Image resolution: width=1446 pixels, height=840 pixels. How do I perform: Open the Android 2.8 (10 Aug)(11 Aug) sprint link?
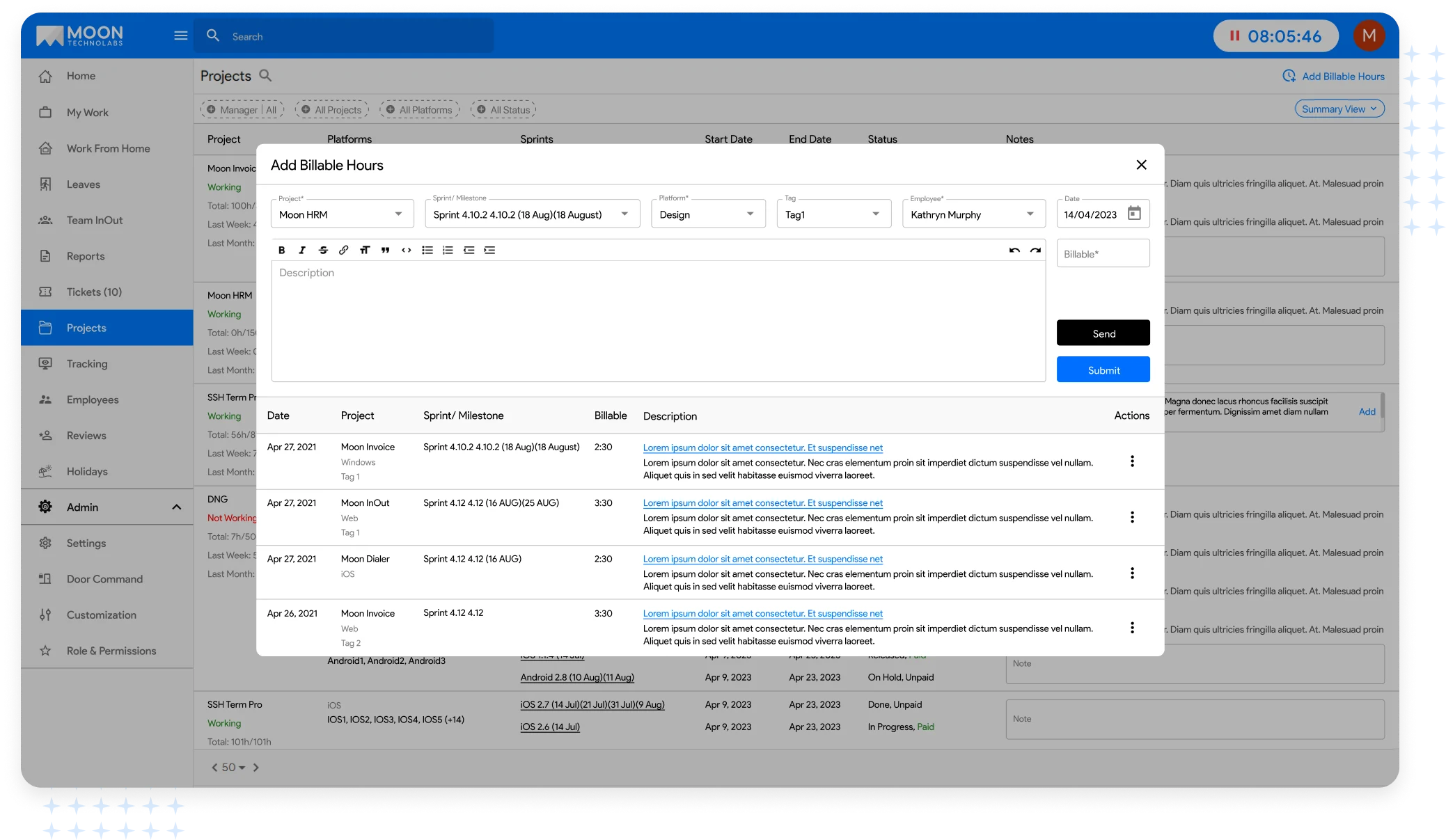tap(577, 677)
